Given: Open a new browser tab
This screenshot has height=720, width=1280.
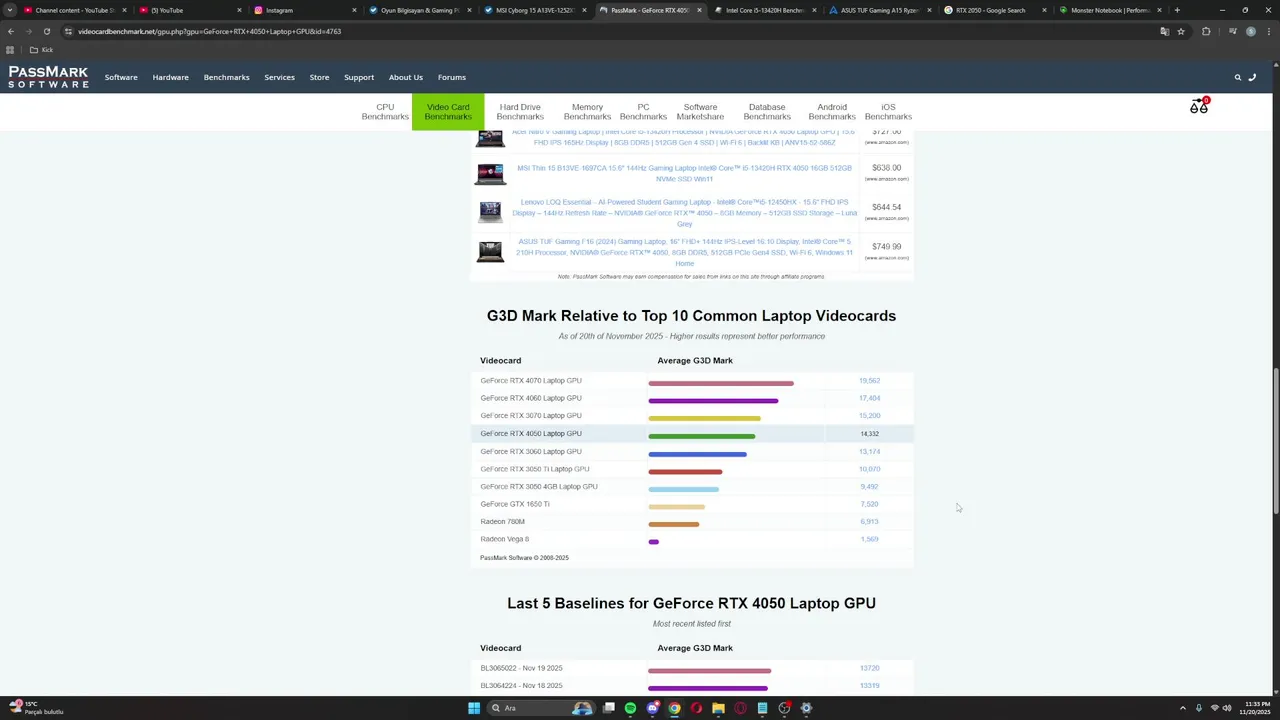Looking at the screenshot, I should (x=1177, y=10).
